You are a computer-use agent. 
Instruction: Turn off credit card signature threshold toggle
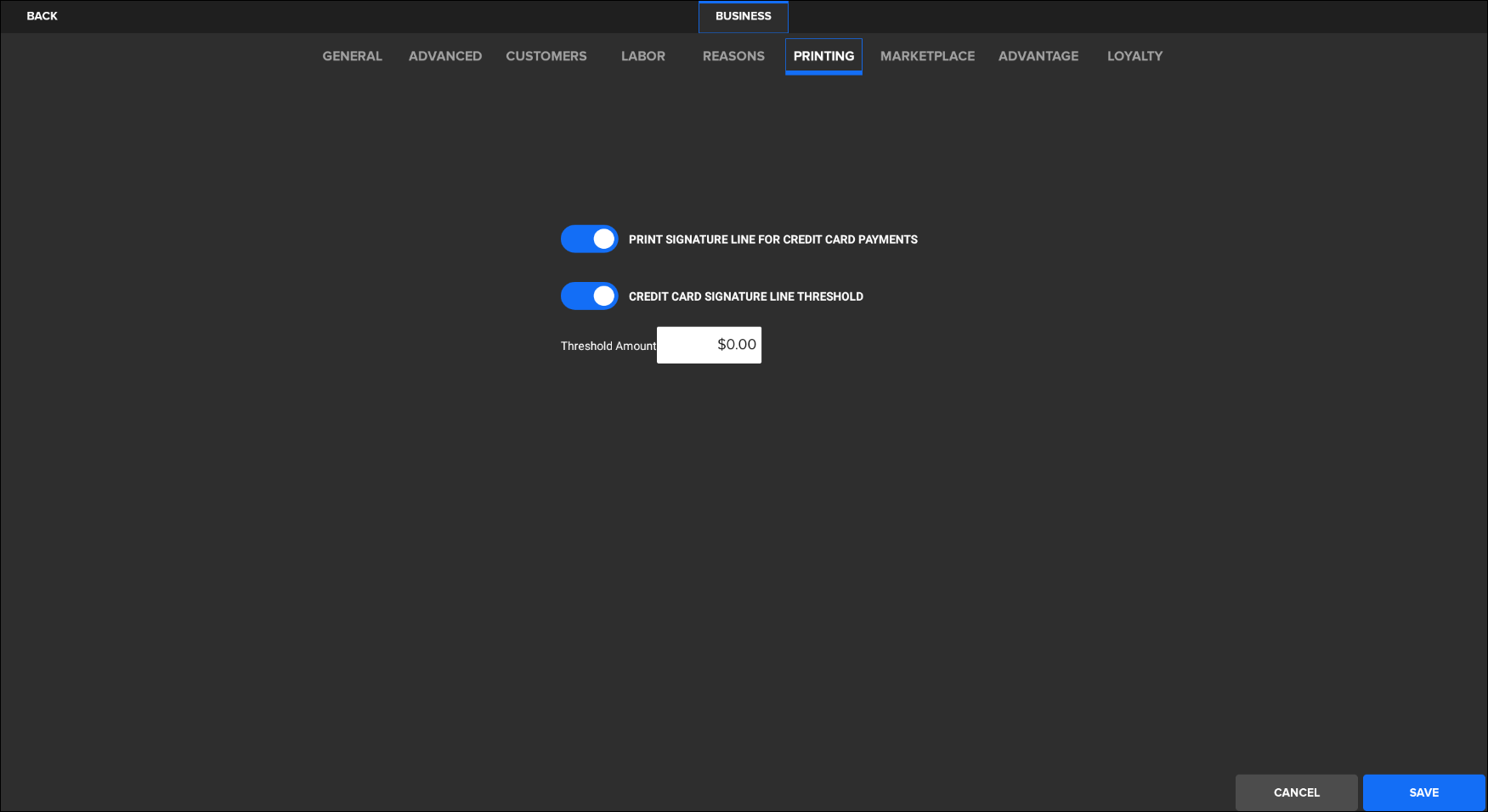[x=589, y=296]
